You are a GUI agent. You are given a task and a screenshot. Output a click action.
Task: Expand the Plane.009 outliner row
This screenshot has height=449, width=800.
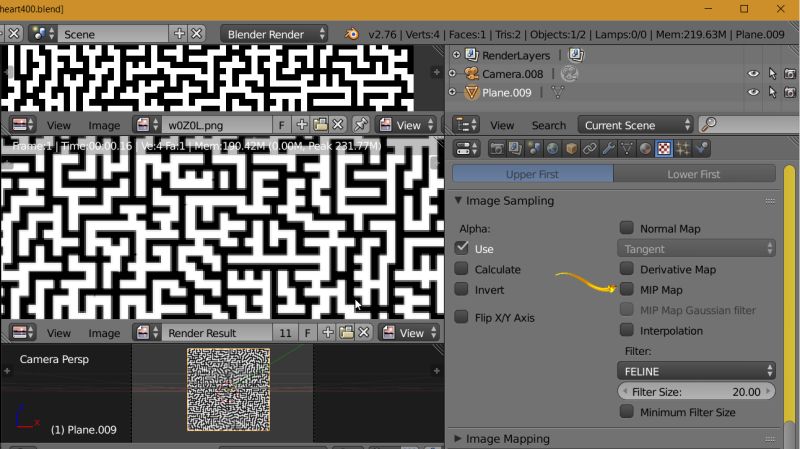point(452,93)
